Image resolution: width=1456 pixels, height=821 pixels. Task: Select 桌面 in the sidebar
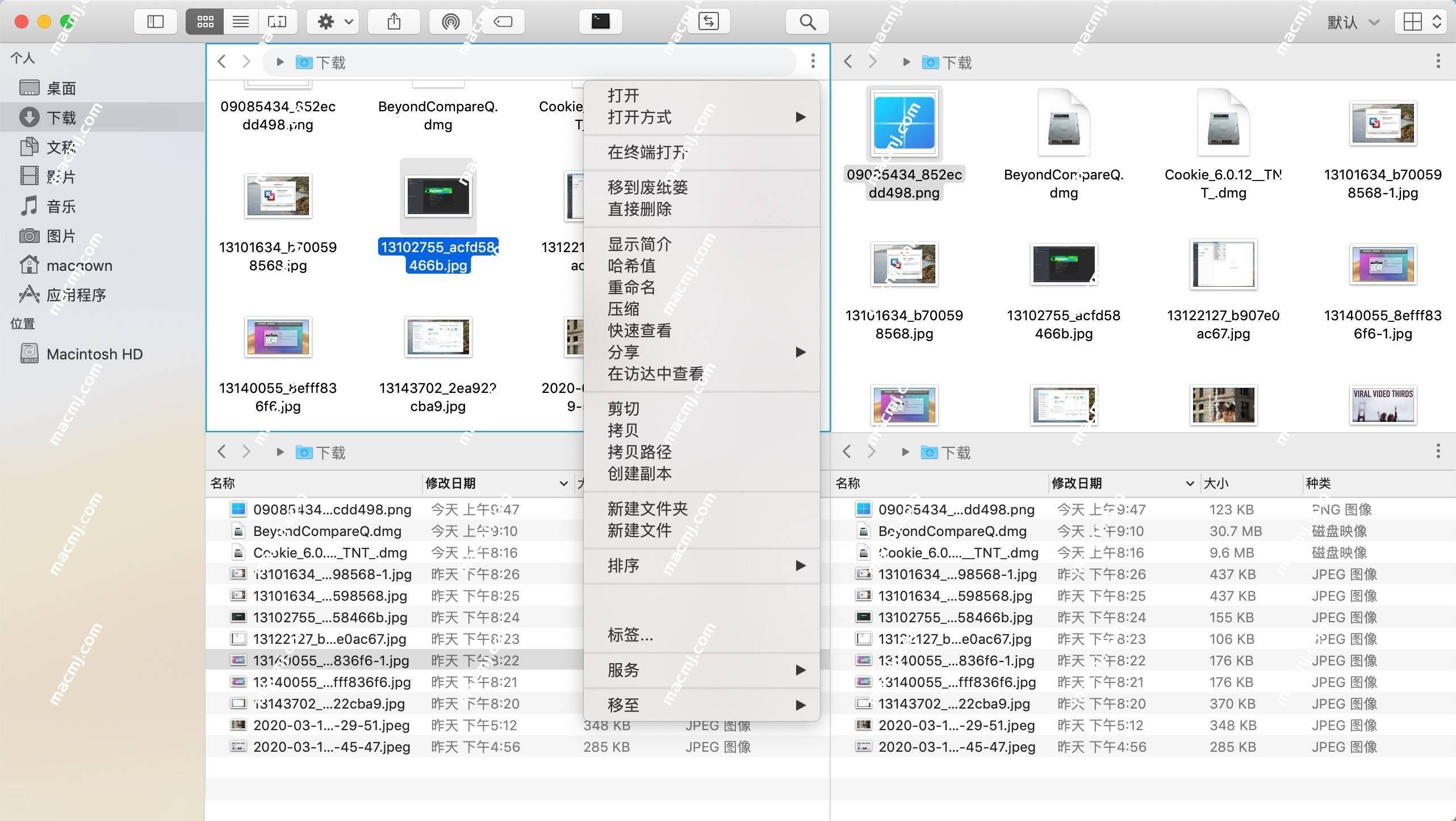pos(102,88)
